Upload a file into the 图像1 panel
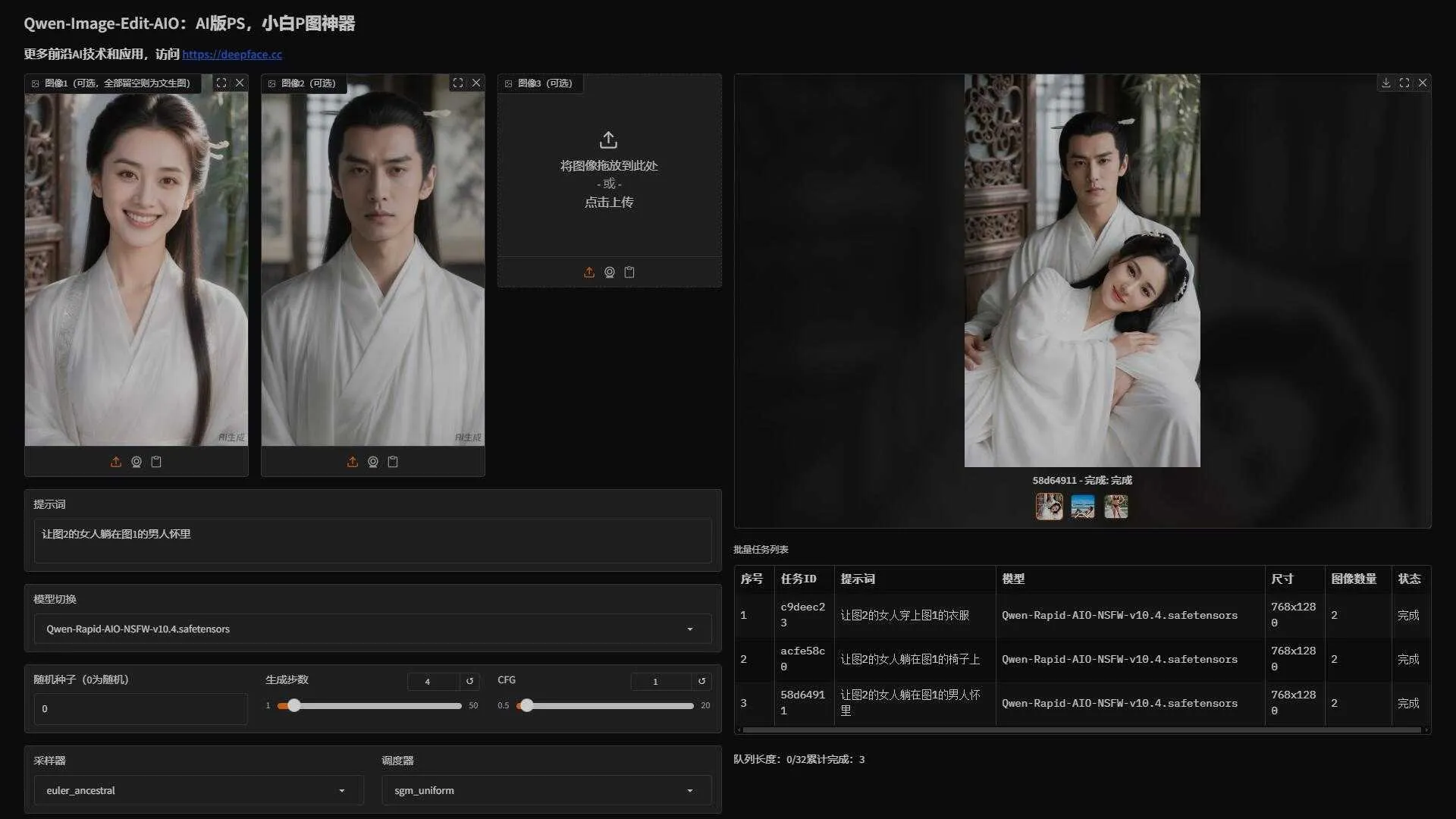Image resolution: width=1456 pixels, height=819 pixels. coord(116,461)
